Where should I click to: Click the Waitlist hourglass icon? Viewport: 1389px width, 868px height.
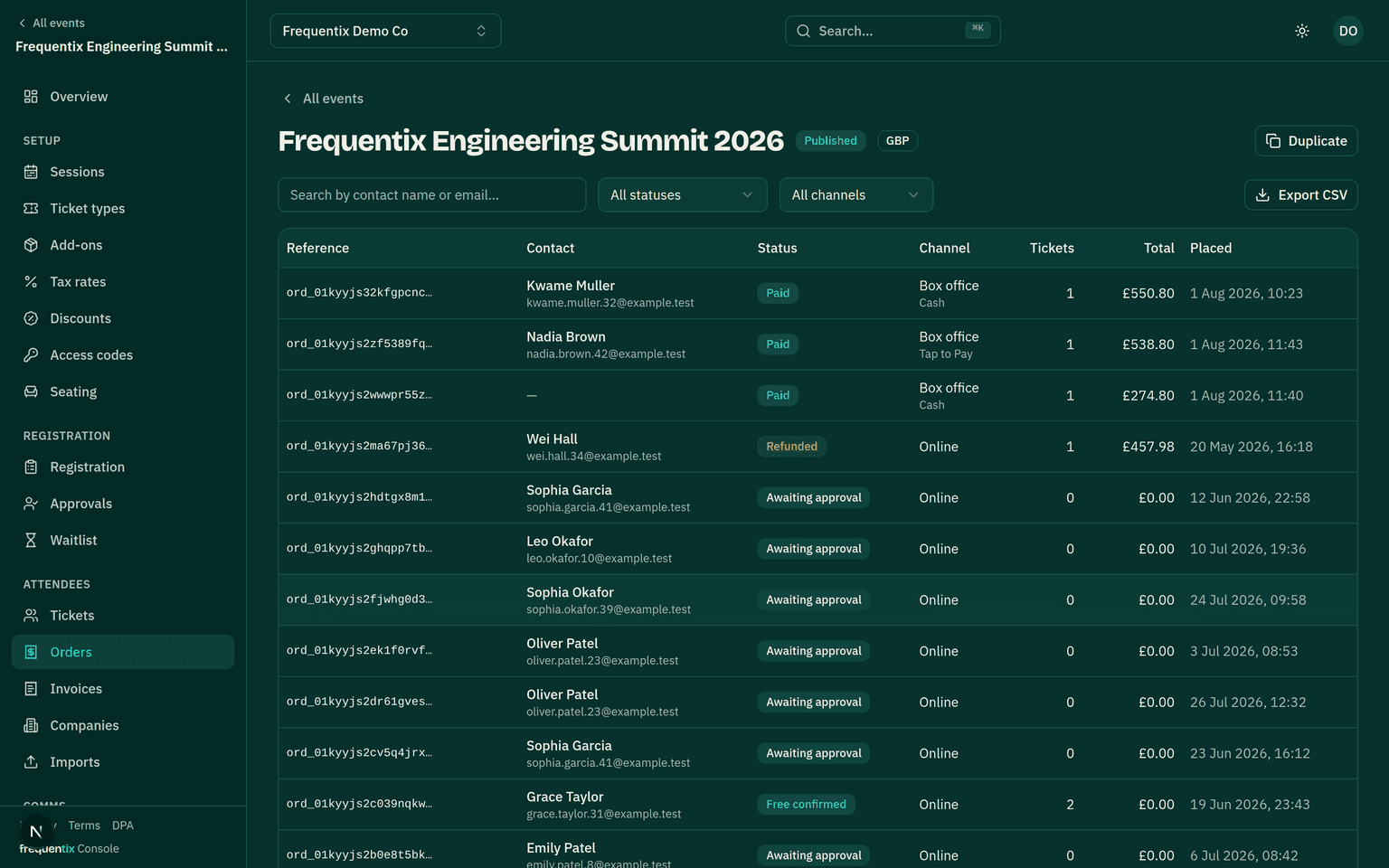click(x=31, y=540)
